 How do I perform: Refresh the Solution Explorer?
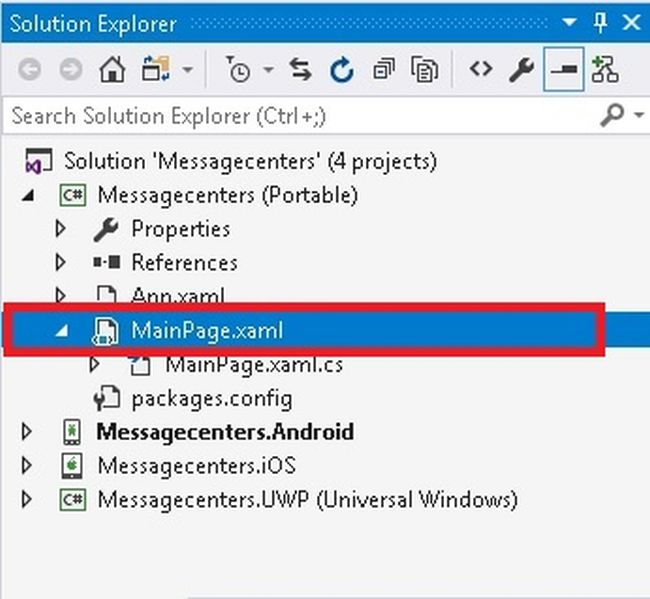(342, 70)
